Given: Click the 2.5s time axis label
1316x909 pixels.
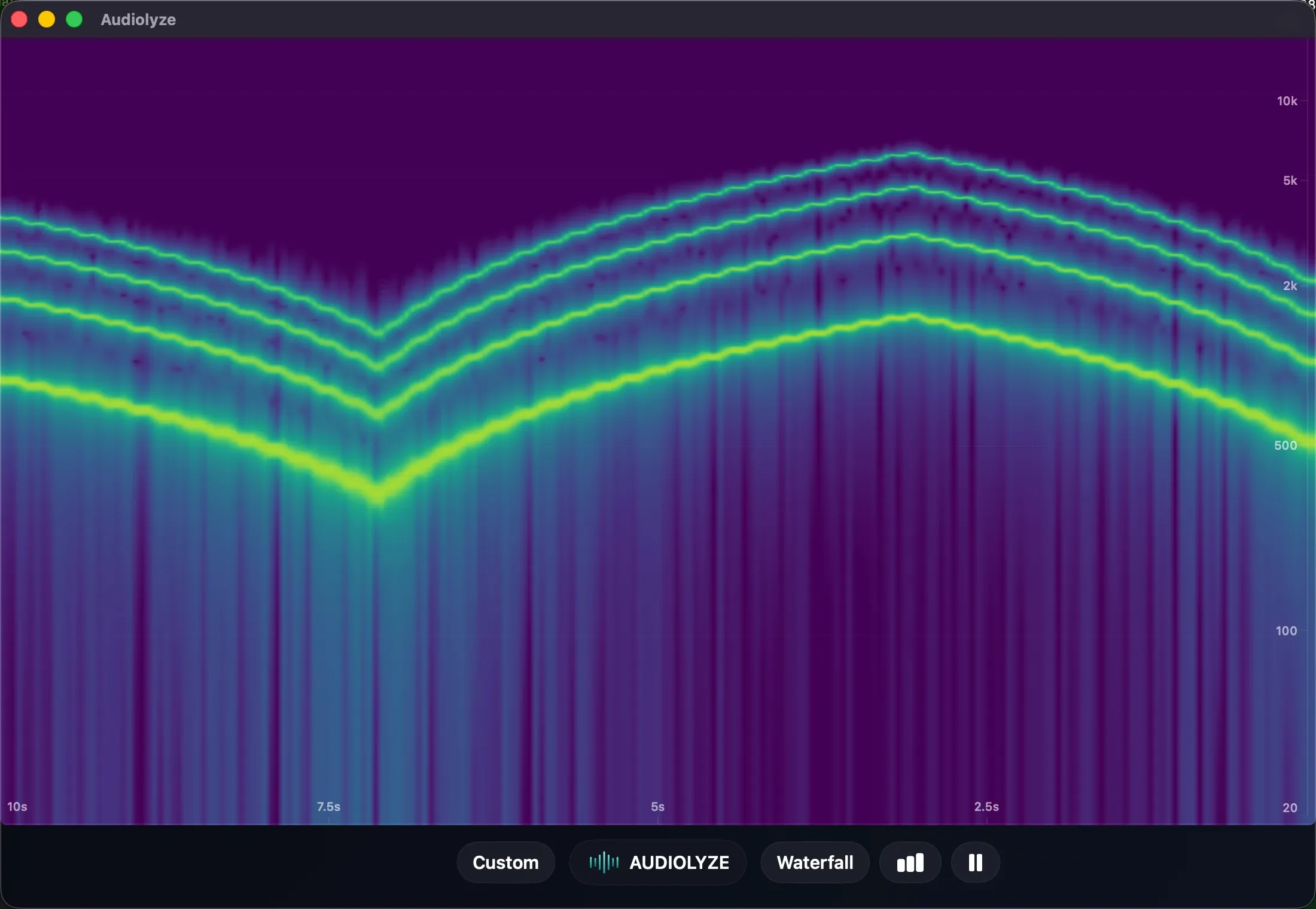Looking at the screenshot, I should (x=986, y=807).
